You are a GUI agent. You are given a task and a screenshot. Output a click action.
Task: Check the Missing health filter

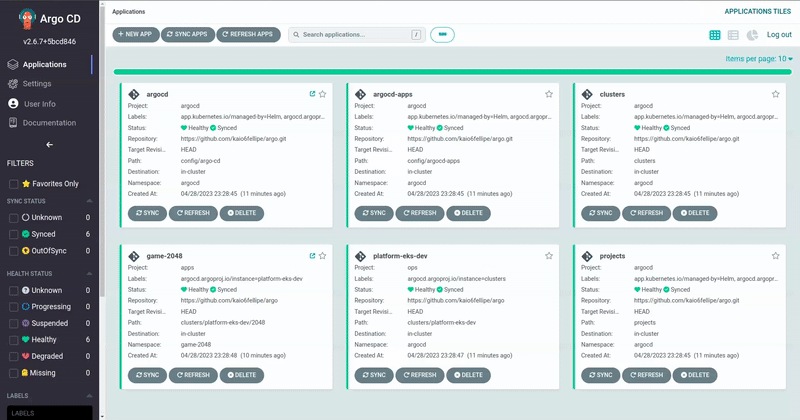click(x=14, y=373)
